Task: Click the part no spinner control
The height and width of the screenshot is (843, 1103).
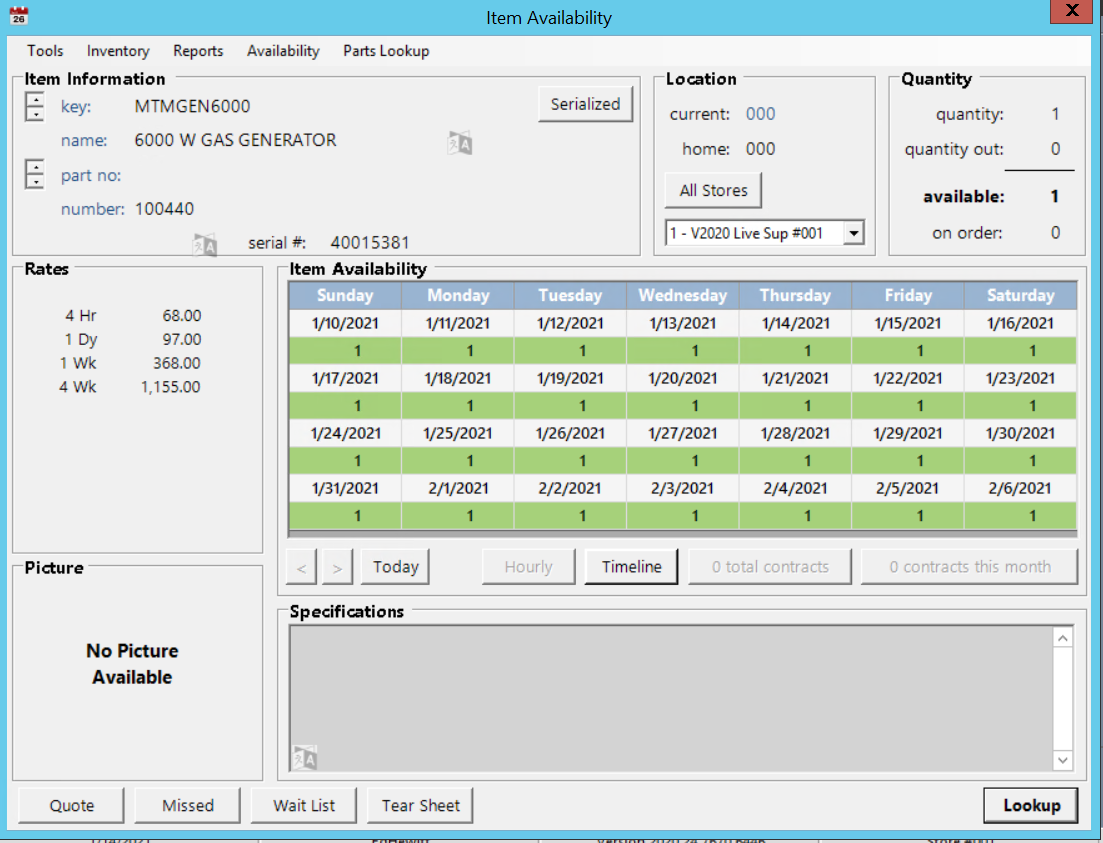Action: coord(35,174)
